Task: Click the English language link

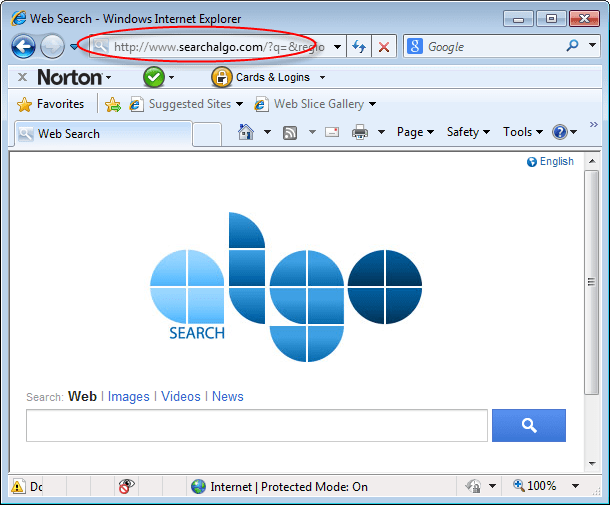Action: (550, 161)
